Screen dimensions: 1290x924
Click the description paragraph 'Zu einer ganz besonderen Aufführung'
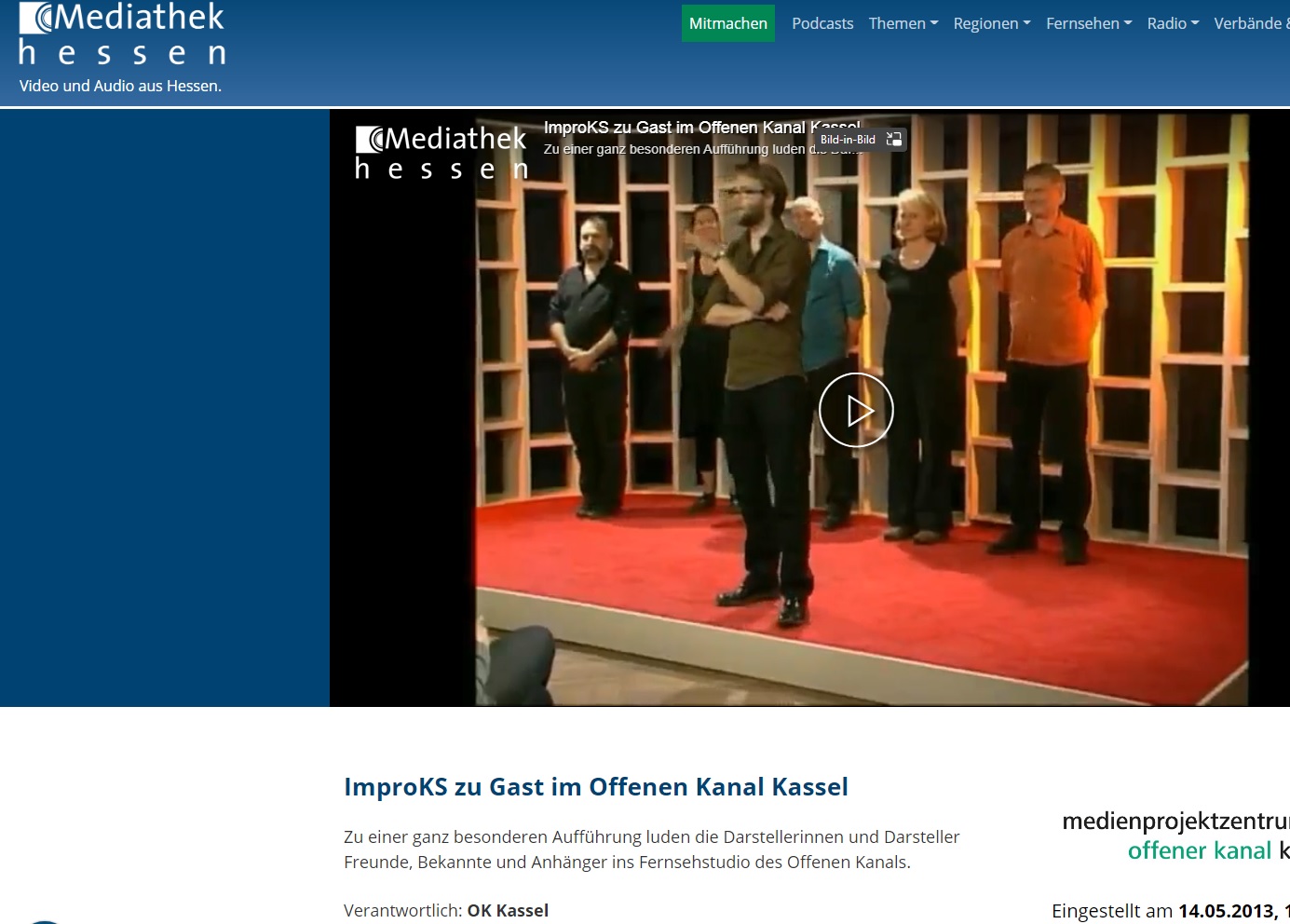tap(652, 849)
